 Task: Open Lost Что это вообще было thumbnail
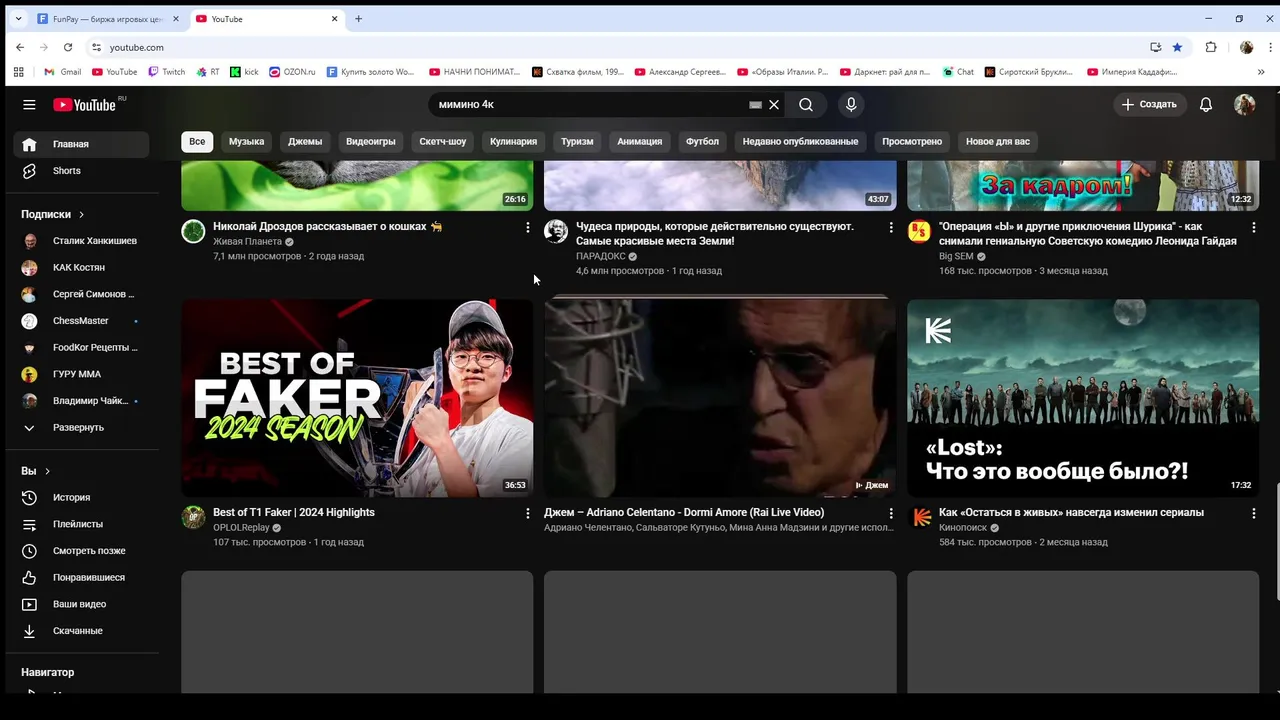(x=1083, y=398)
